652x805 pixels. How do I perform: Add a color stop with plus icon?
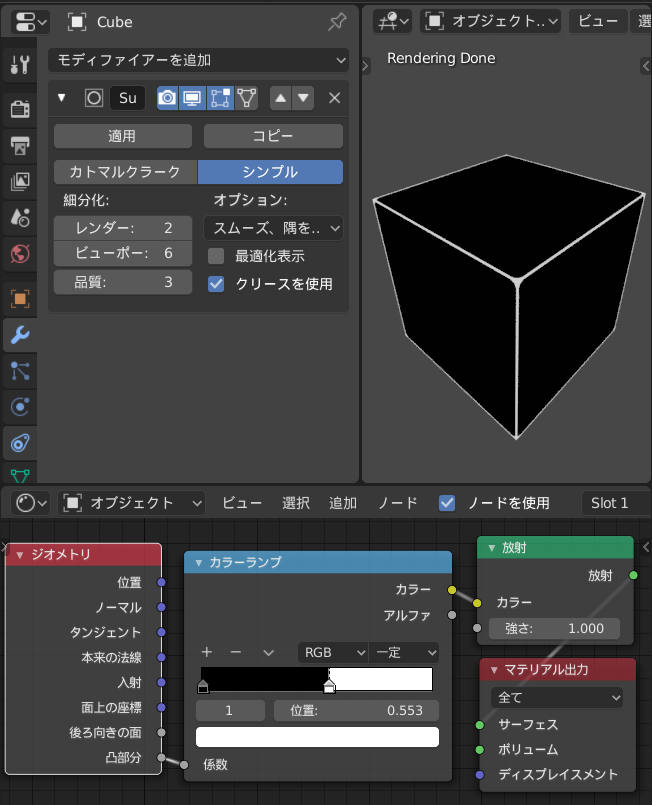pos(207,652)
